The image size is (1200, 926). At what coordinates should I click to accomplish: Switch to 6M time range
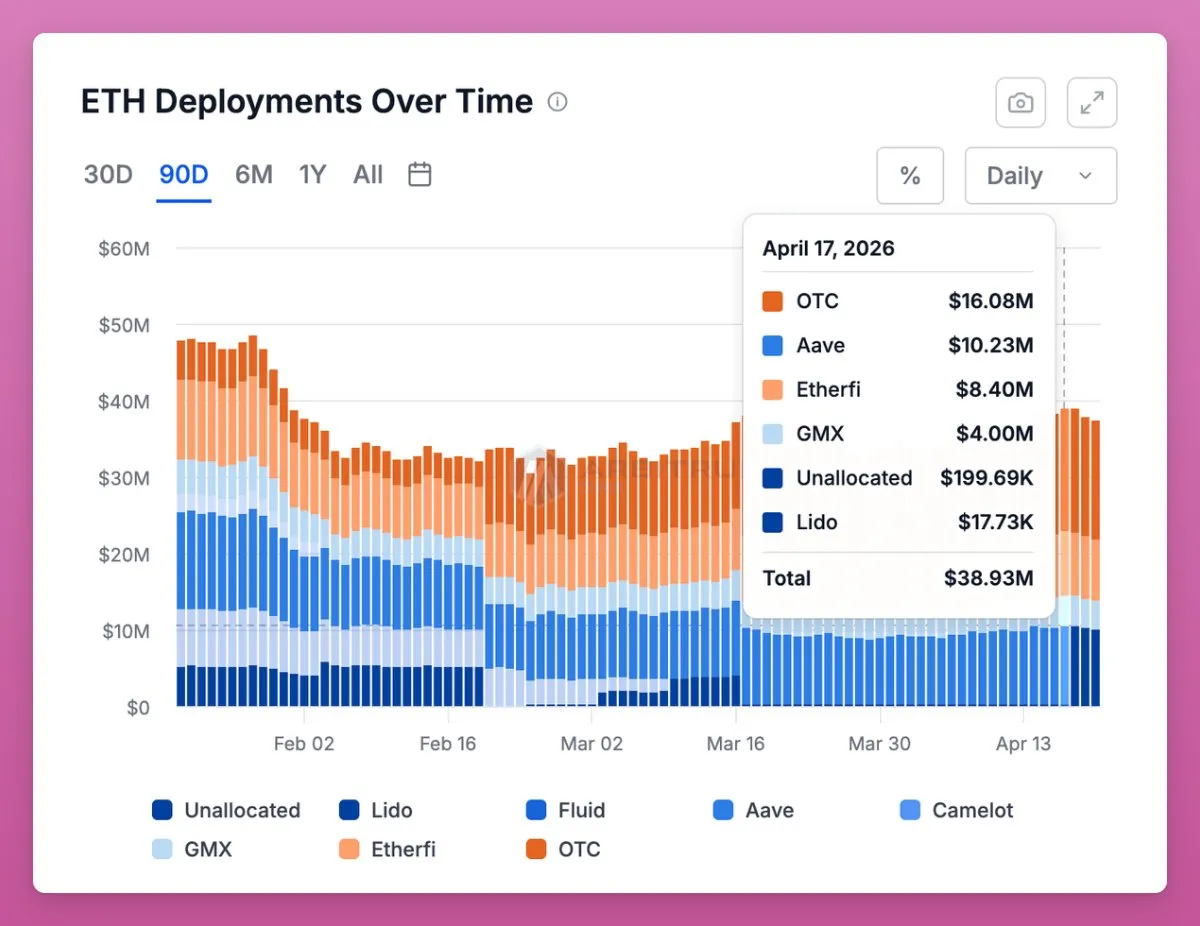click(x=254, y=175)
